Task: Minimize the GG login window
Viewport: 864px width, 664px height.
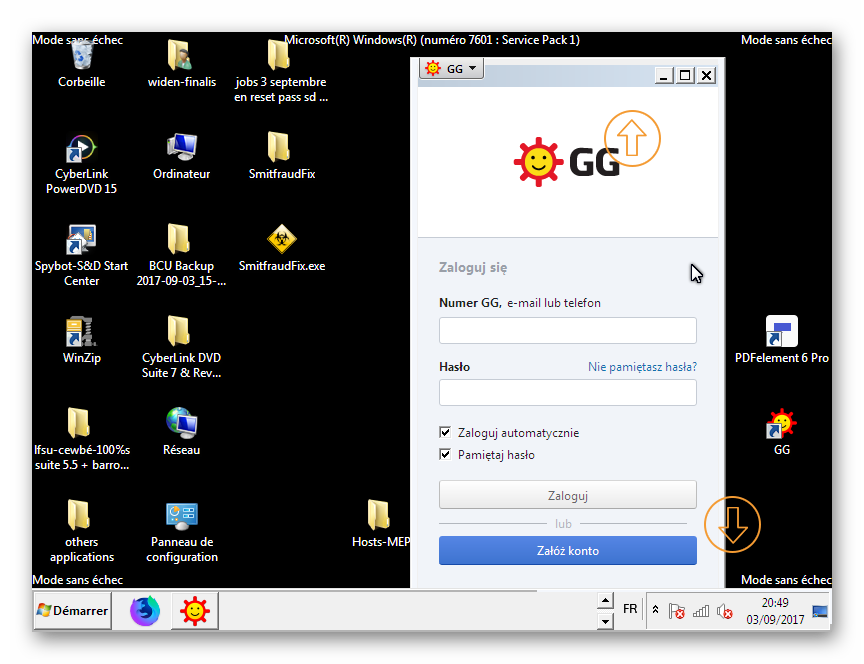Action: [x=664, y=75]
